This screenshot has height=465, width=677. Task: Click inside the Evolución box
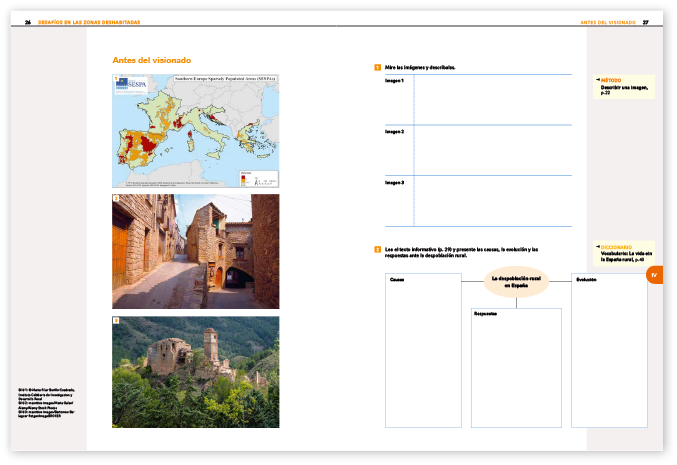pos(609,350)
